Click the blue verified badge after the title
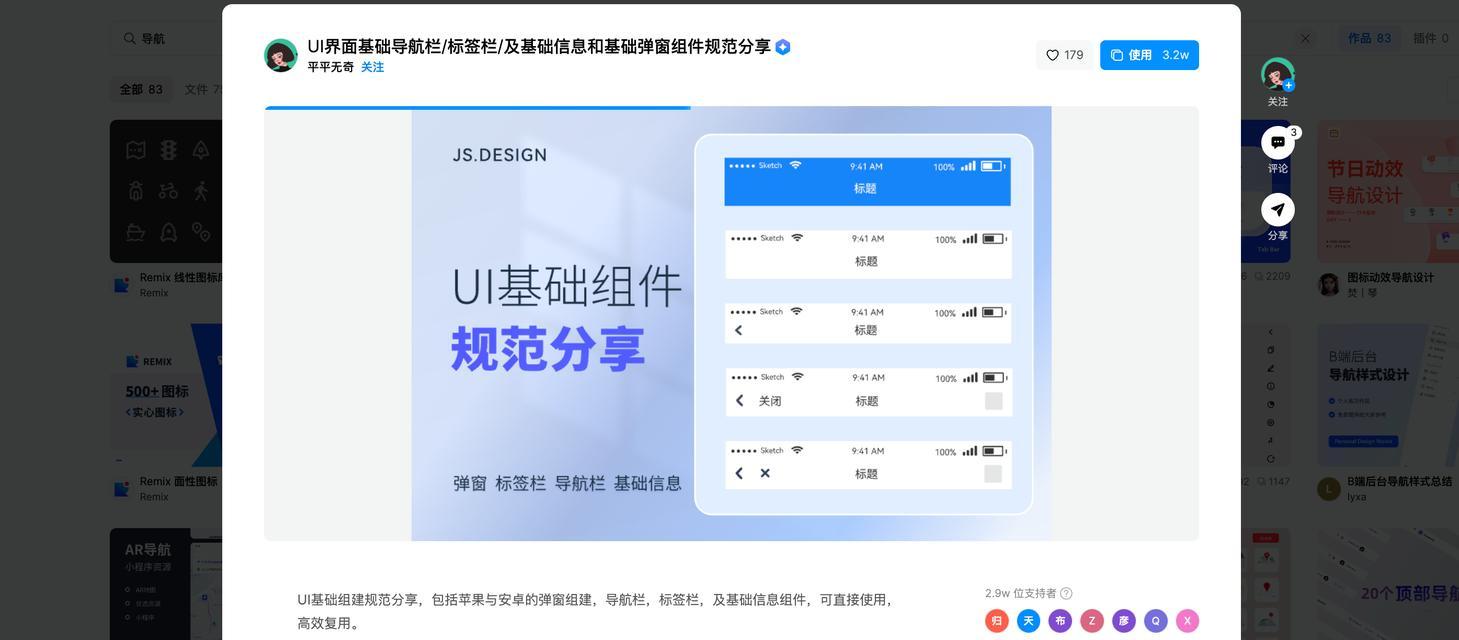The height and width of the screenshot is (640, 1459). click(783, 47)
